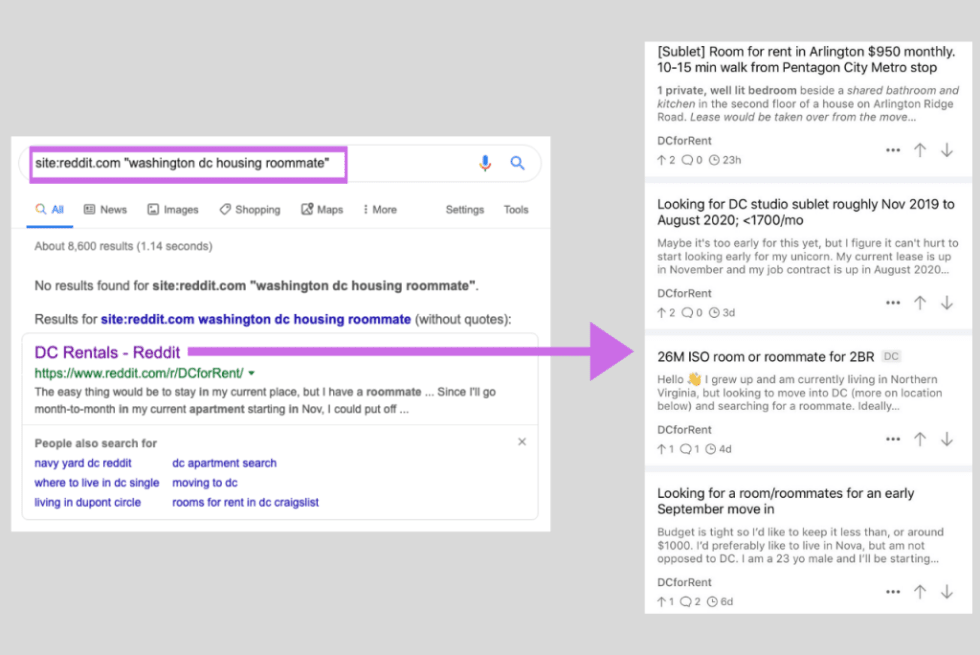Open the DC Rentals - Reddit result

tap(107, 352)
